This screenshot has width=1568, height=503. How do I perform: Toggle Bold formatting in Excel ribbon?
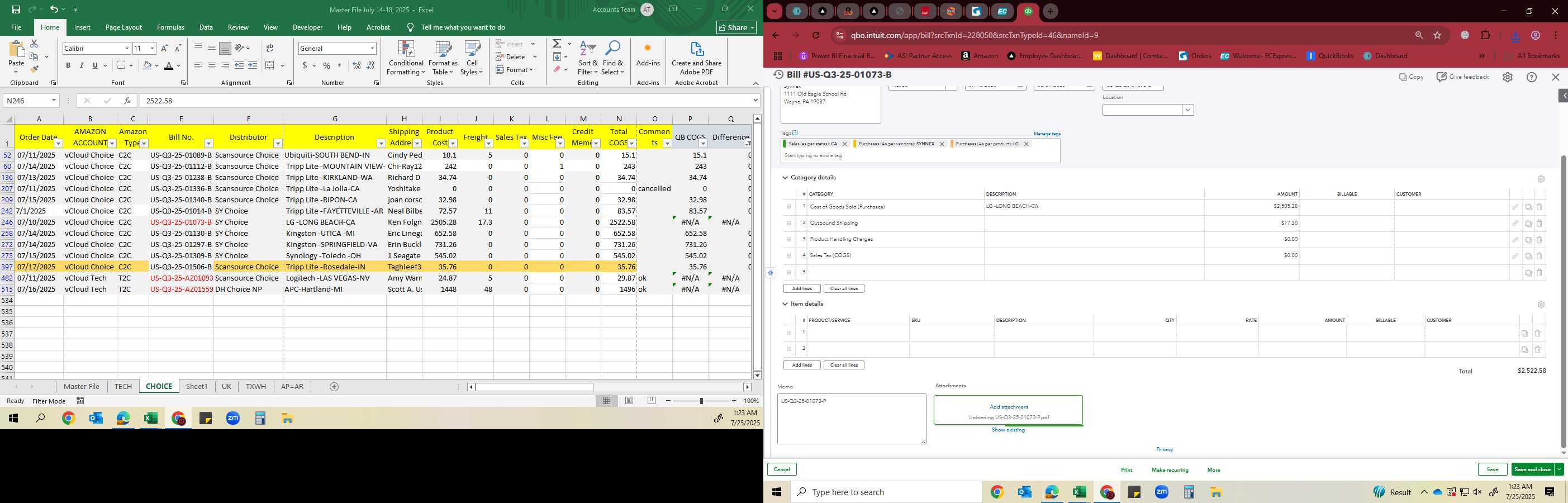pos(68,65)
